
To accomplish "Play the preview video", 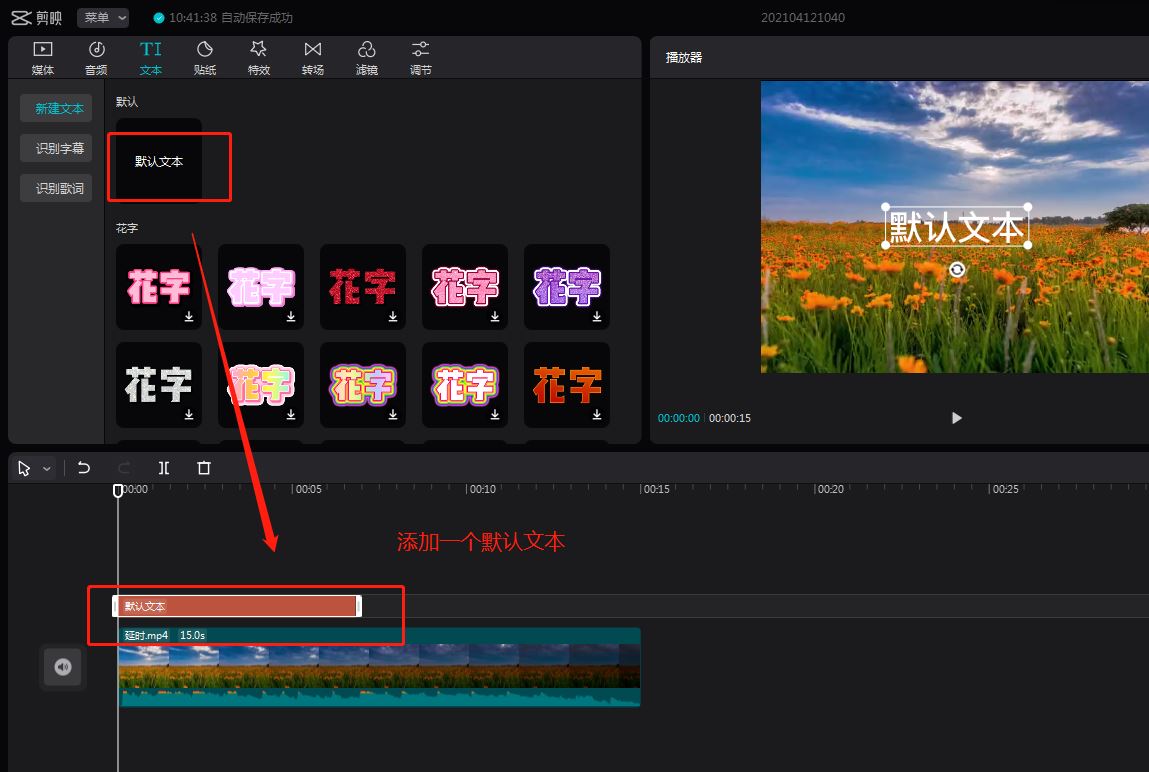I will pos(956,418).
